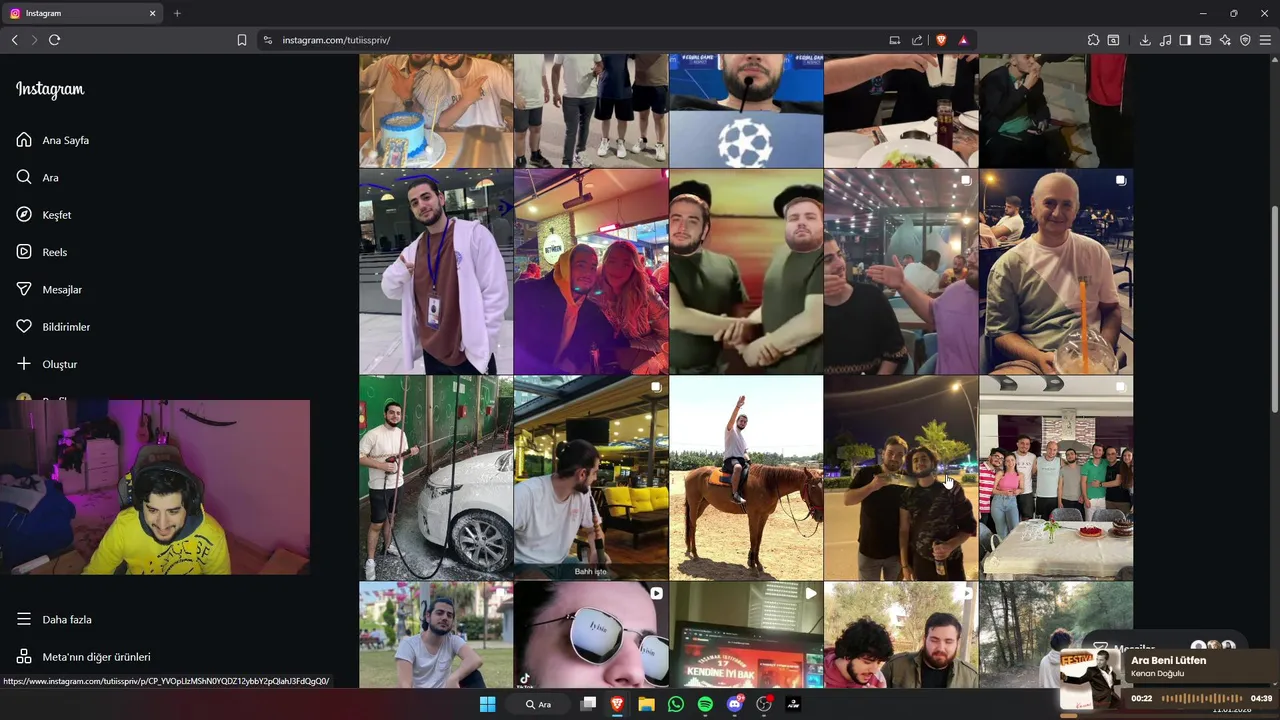This screenshot has width=1280, height=720.
Task: Seek in 'Ara Beni Lütfen' waveform
Action: coord(1201,698)
